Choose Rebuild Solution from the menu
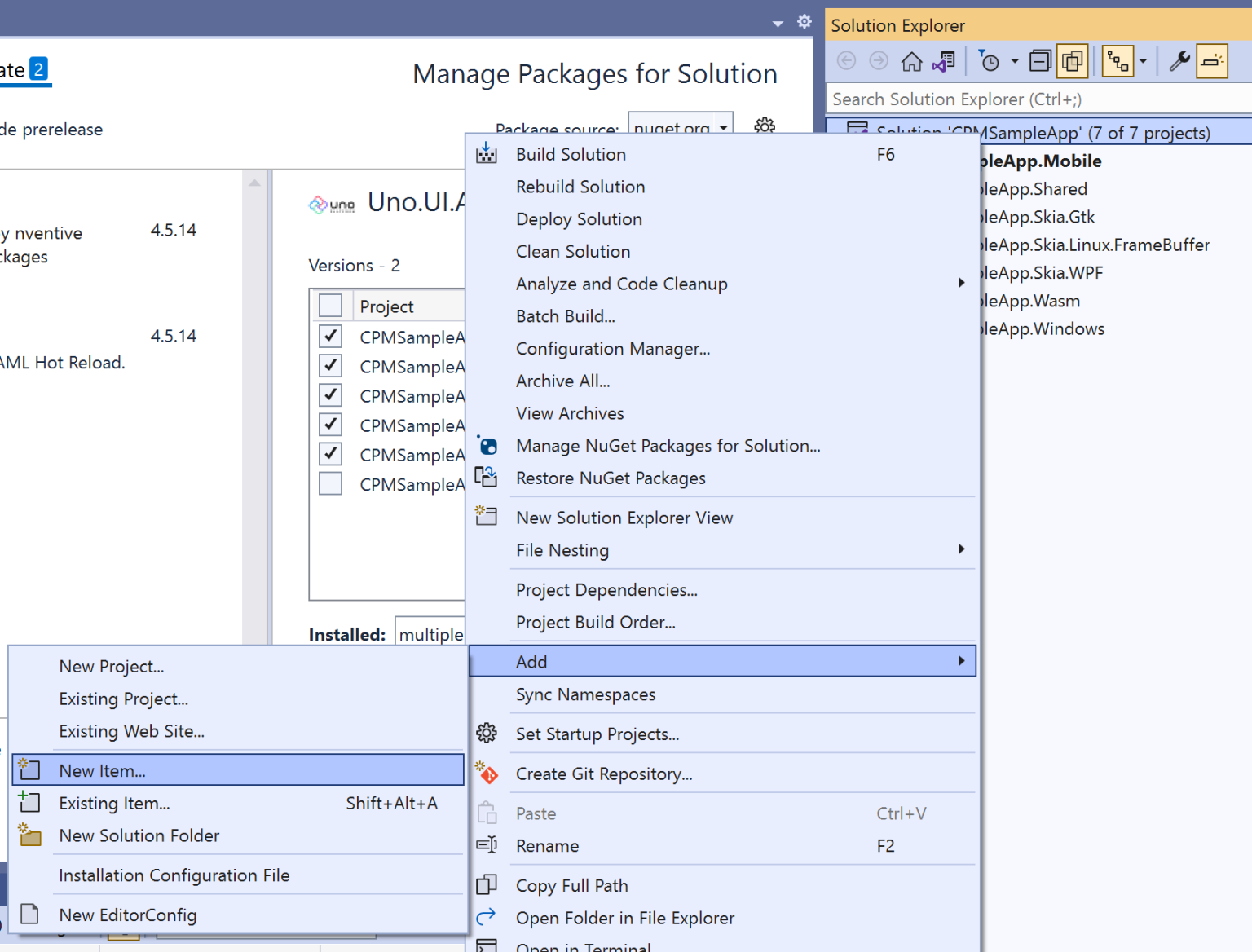The width and height of the screenshot is (1252, 952). 580,187
